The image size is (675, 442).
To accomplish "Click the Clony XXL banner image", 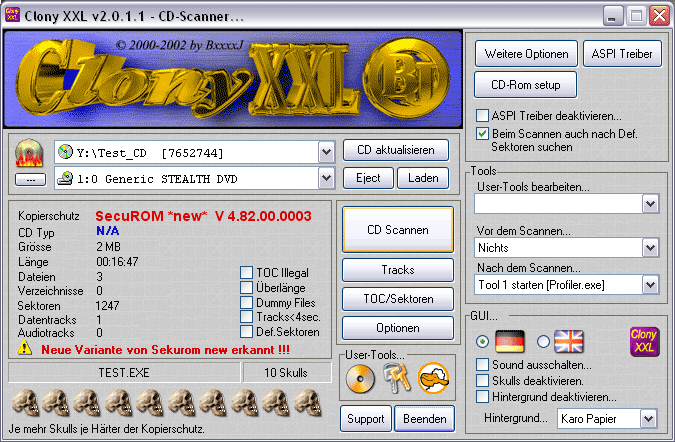I will tap(232, 79).
